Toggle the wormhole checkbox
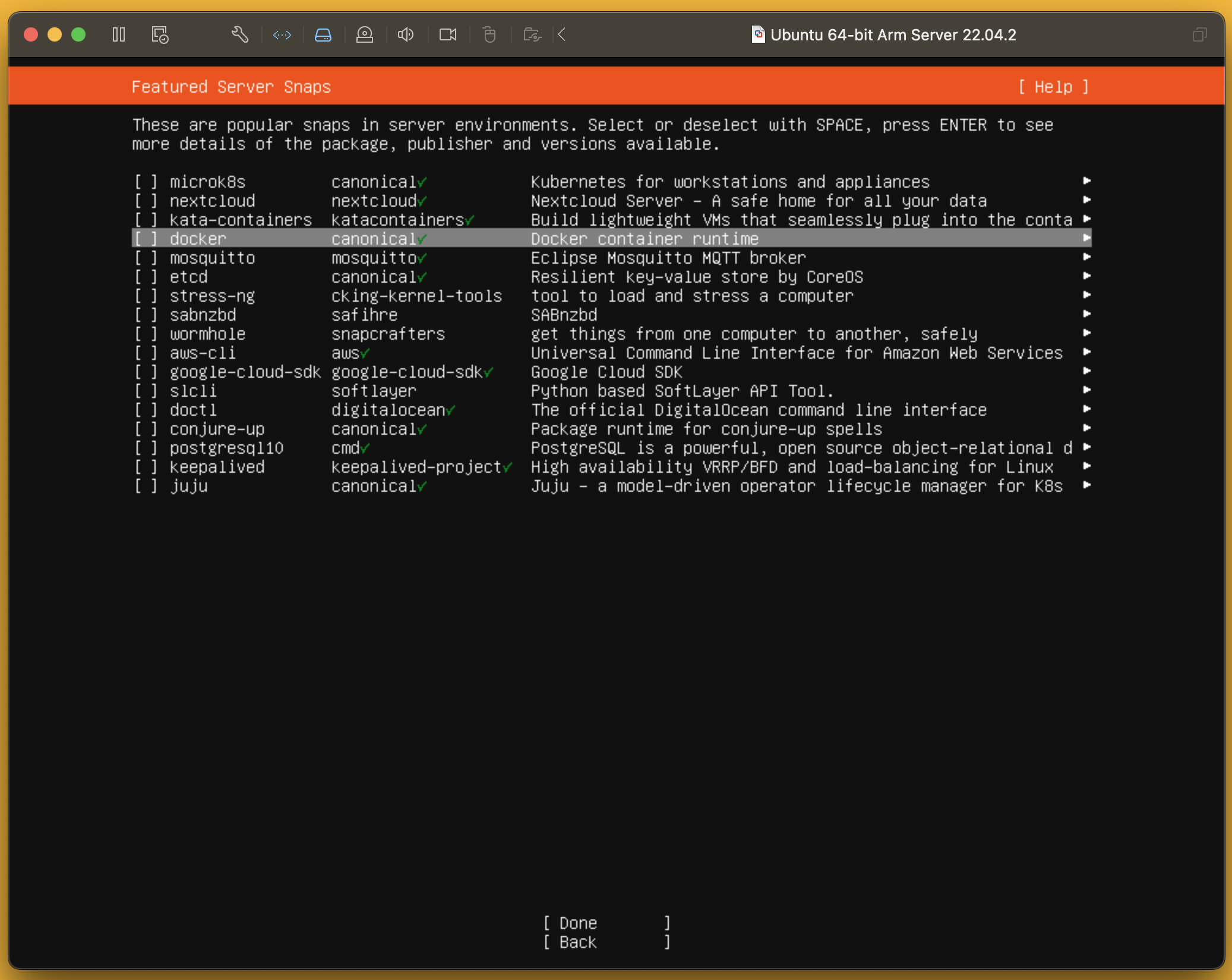The image size is (1232, 980). point(146,334)
